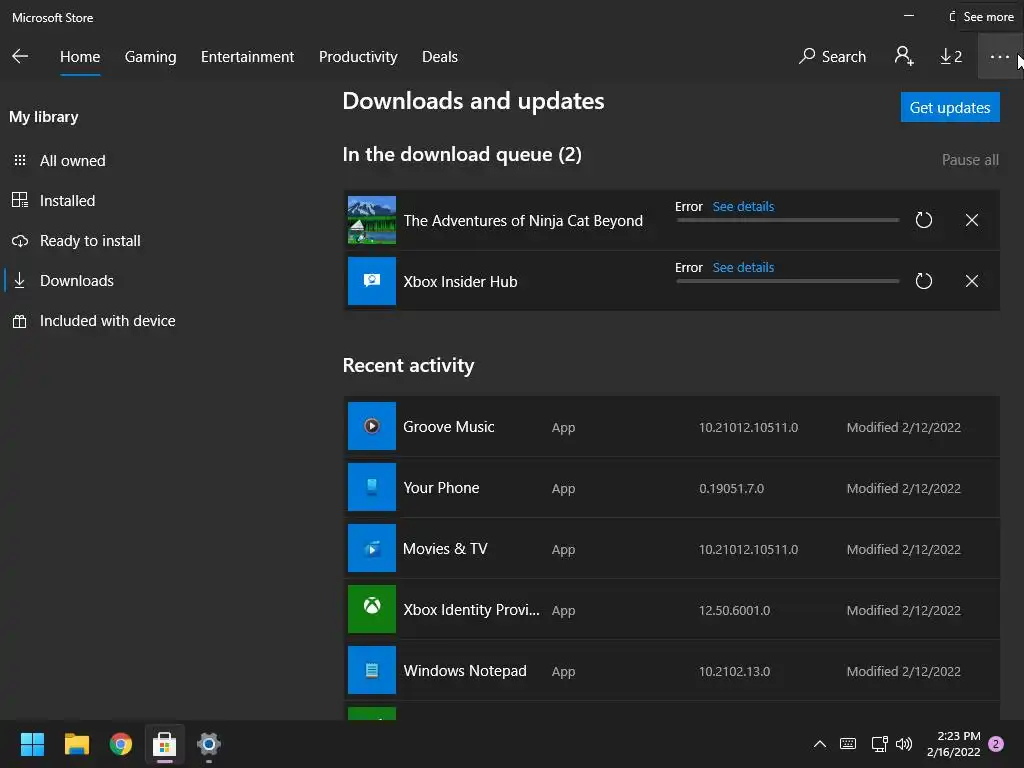Select Installed in My library
Screen dimensions: 1024x768
click(67, 200)
